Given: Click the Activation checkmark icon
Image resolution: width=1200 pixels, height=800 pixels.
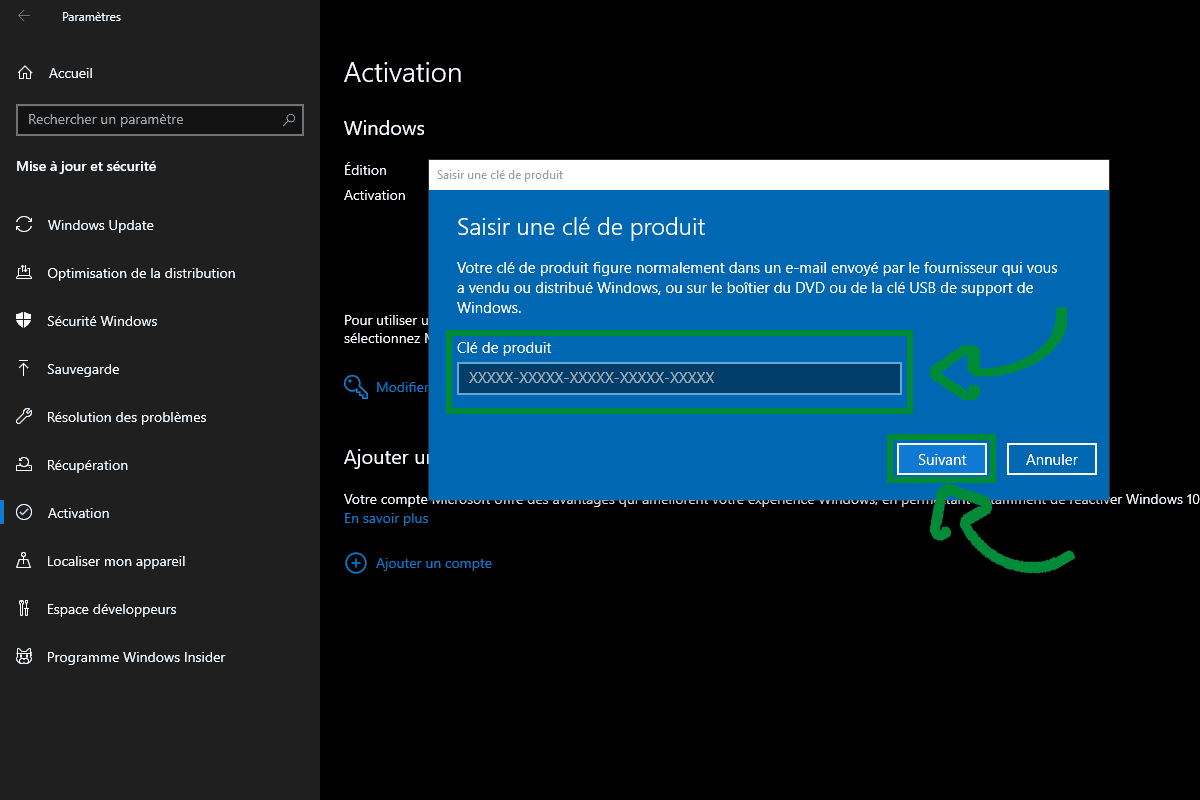Looking at the screenshot, I should click(x=24, y=513).
